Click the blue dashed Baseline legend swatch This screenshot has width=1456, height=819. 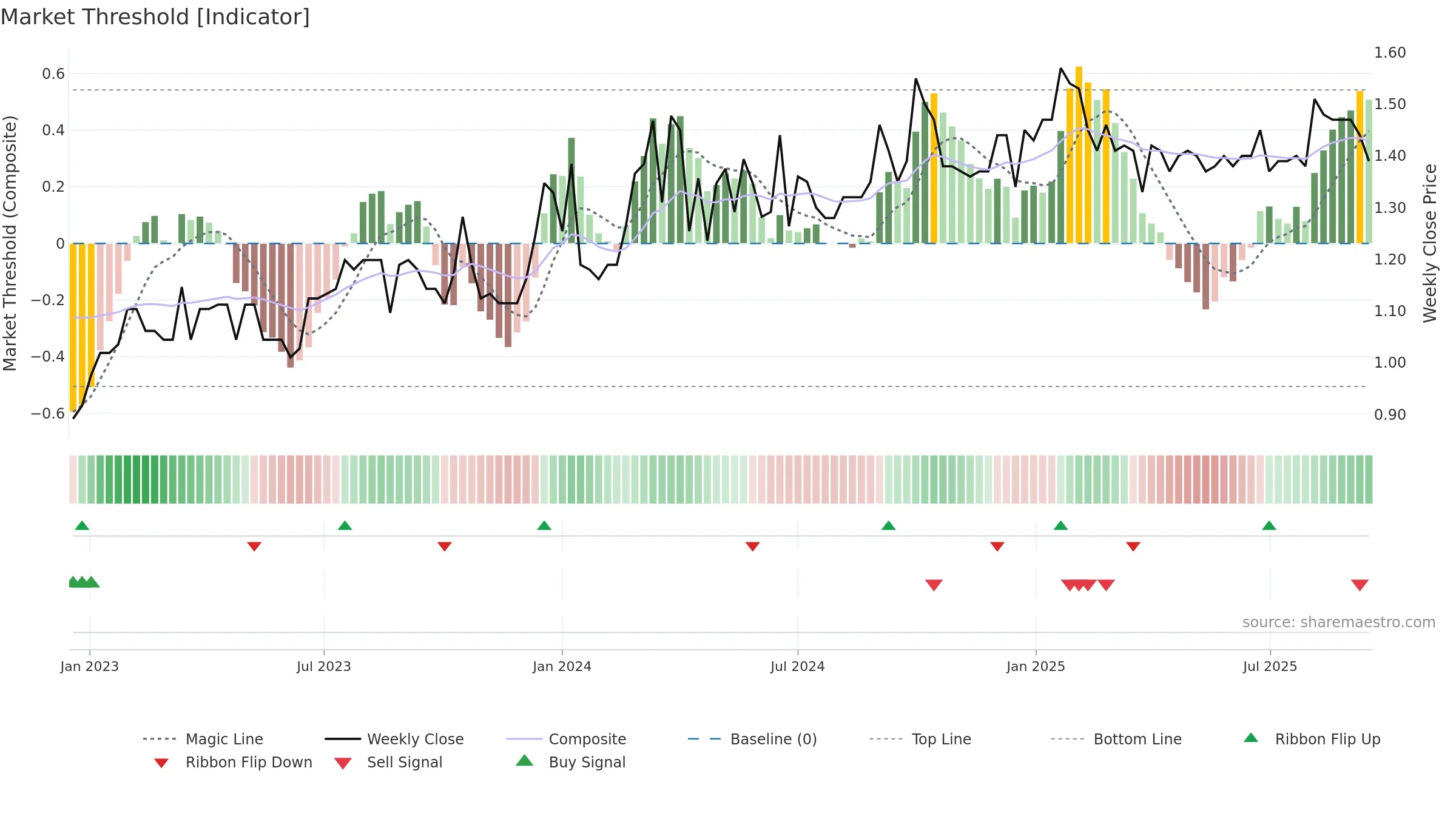[x=705, y=739]
